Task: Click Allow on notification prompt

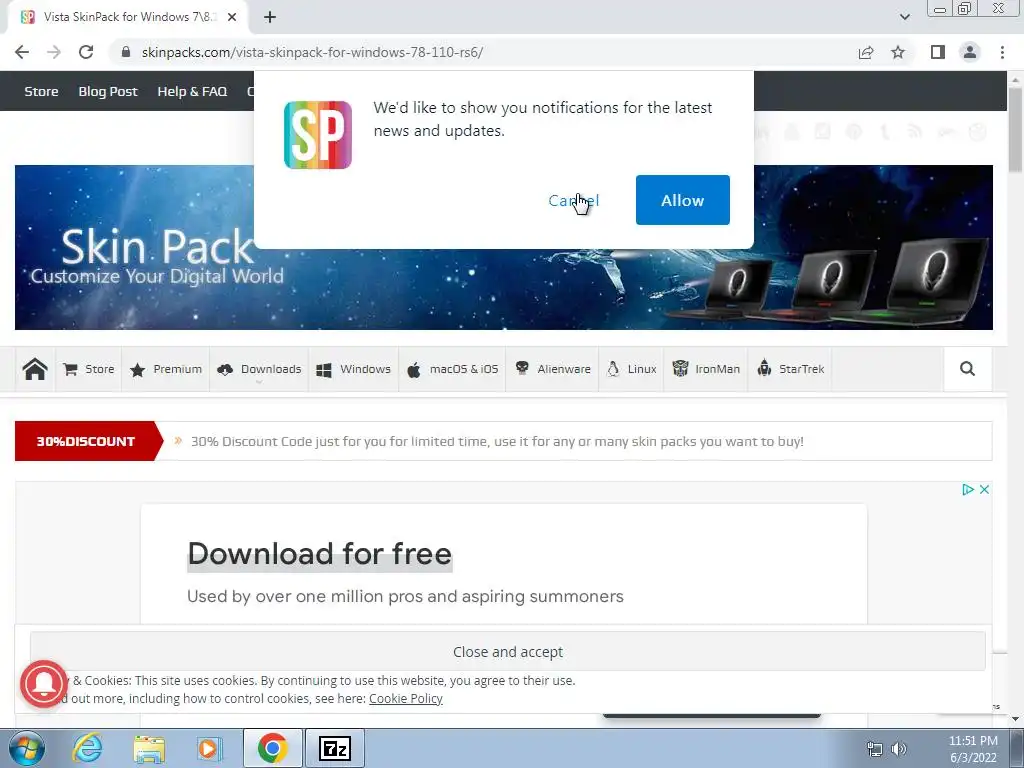Action: click(x=682, y=200)
